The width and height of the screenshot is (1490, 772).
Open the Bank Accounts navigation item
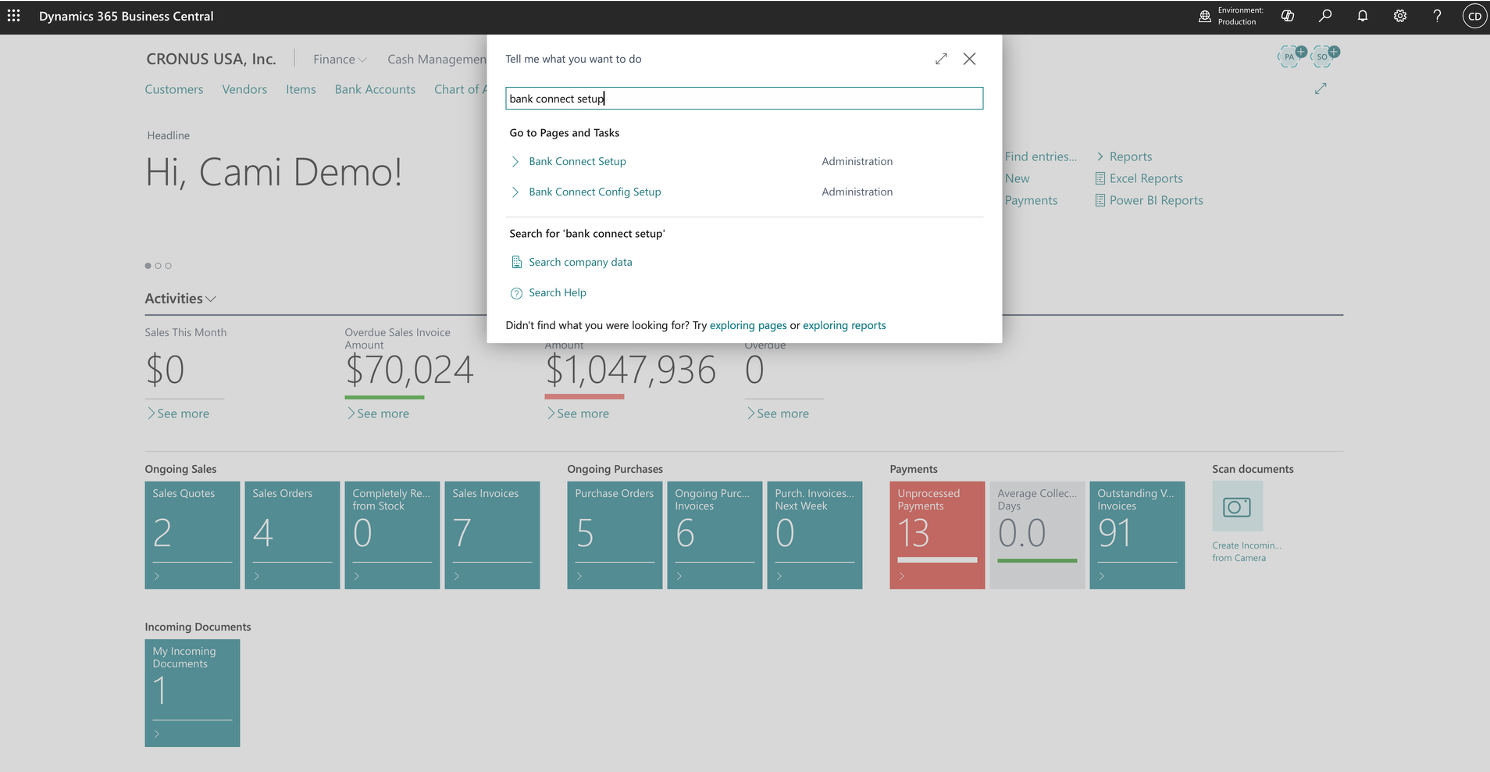(x=375, y=90)
